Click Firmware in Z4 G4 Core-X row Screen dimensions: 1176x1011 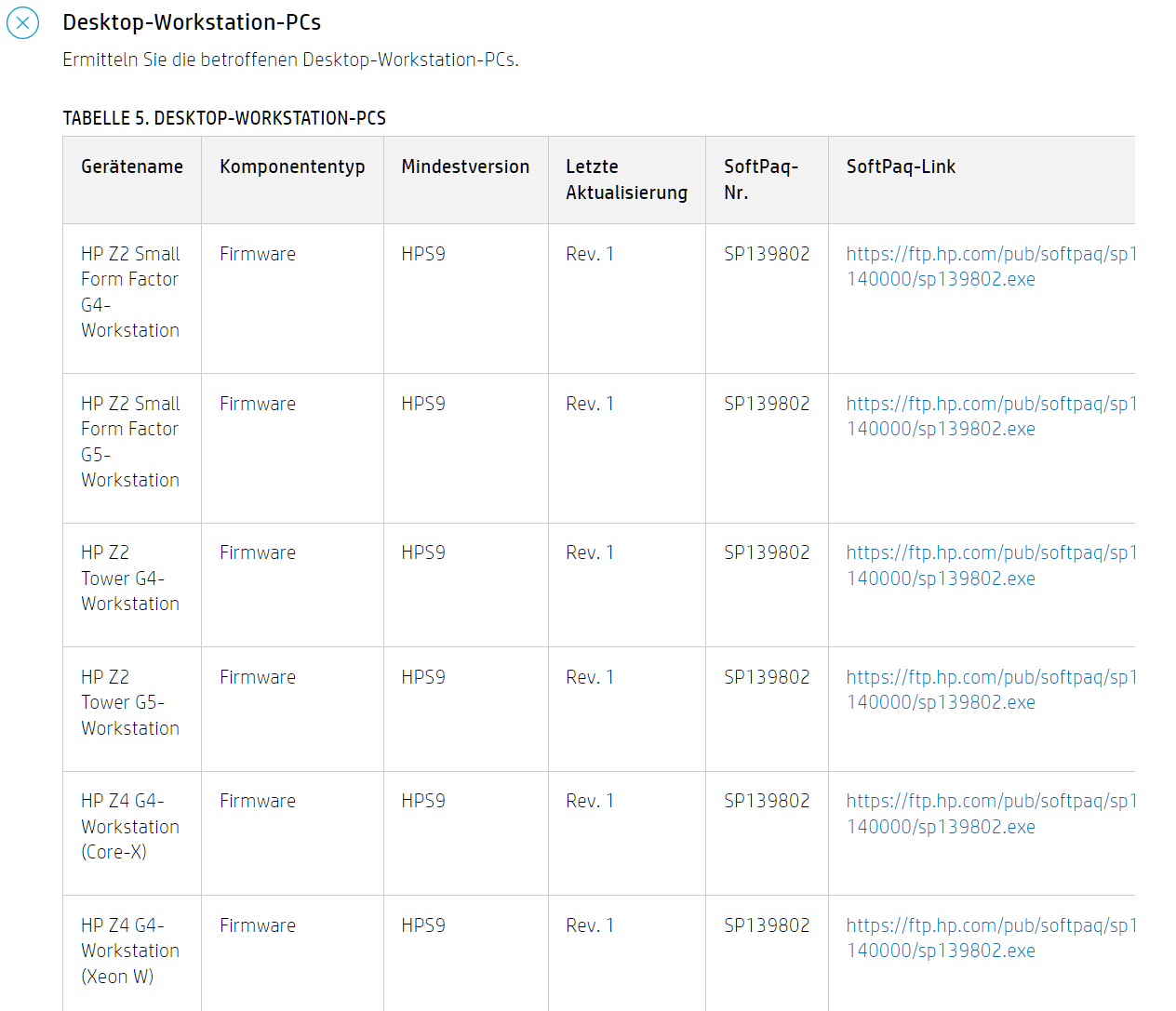click(258, 801)
